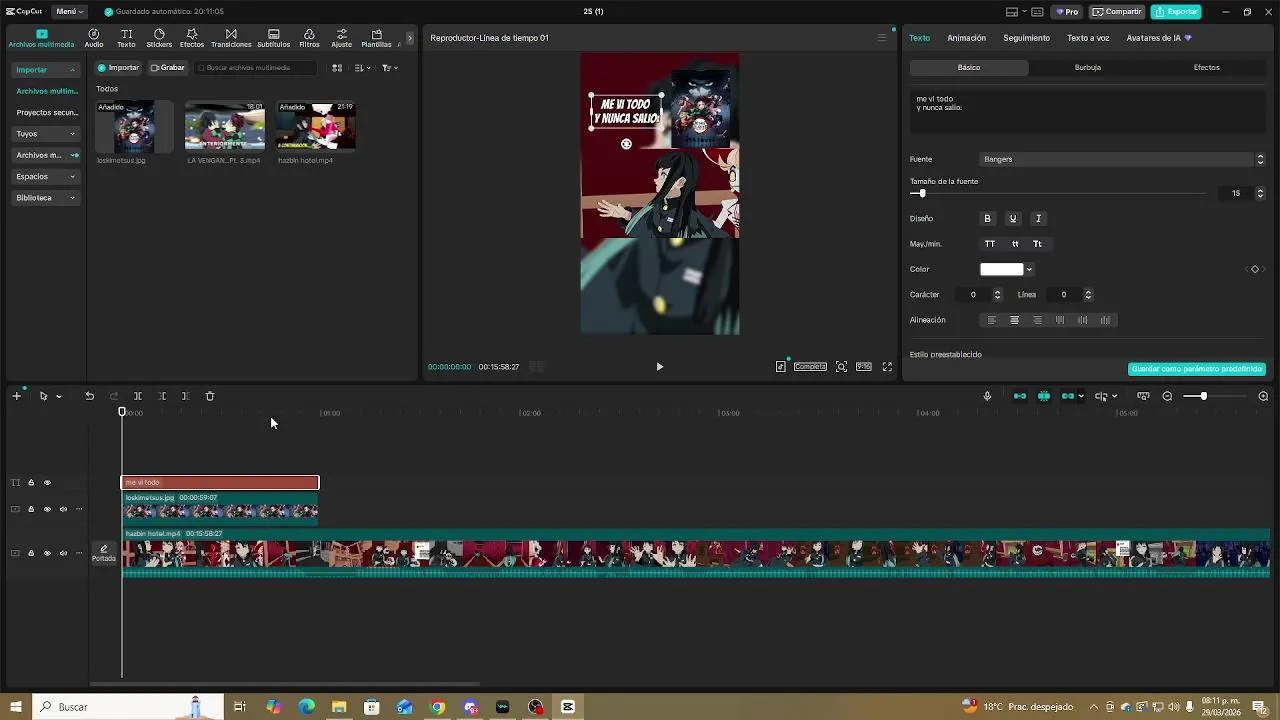Delete selected clip with trash icon
Screen dimensions: 1280x720
click(210, 396)
